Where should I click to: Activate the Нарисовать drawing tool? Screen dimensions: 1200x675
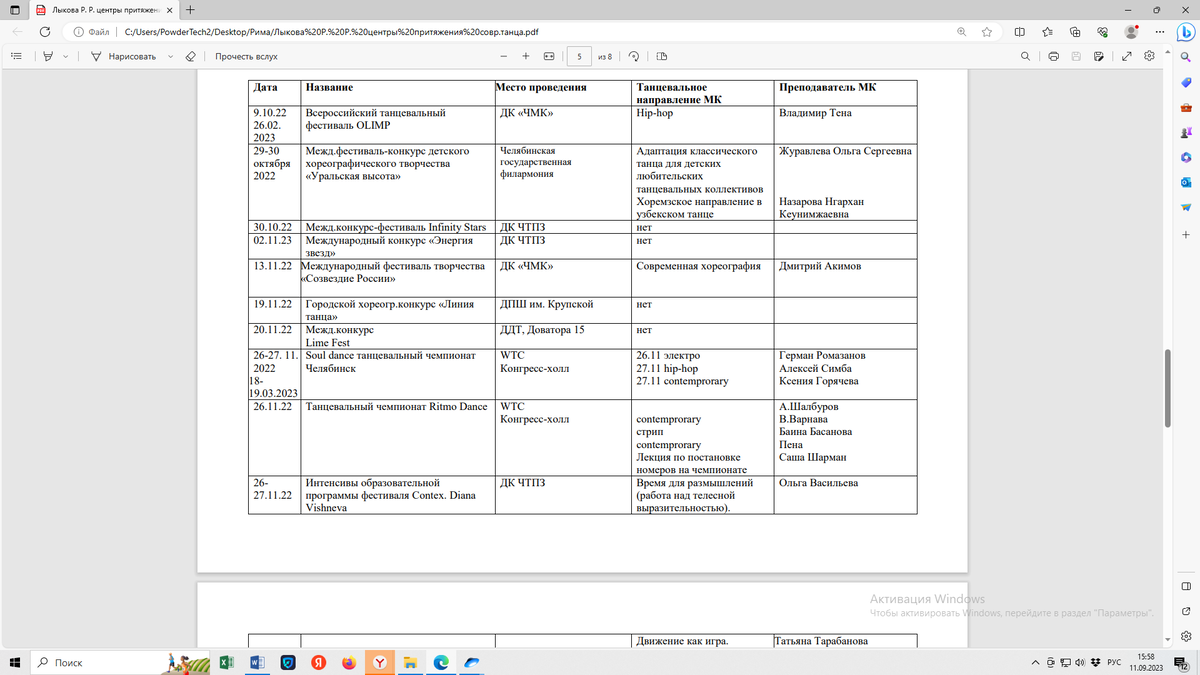[x=124, y=56]
